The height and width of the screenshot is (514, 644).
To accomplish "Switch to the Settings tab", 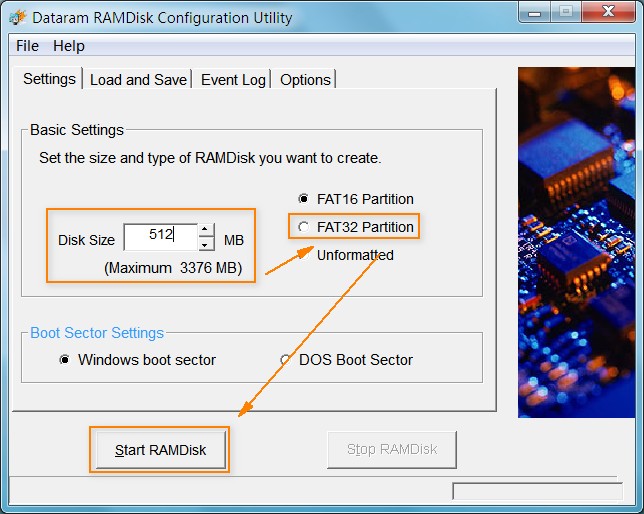I will (x=49, y=79).
